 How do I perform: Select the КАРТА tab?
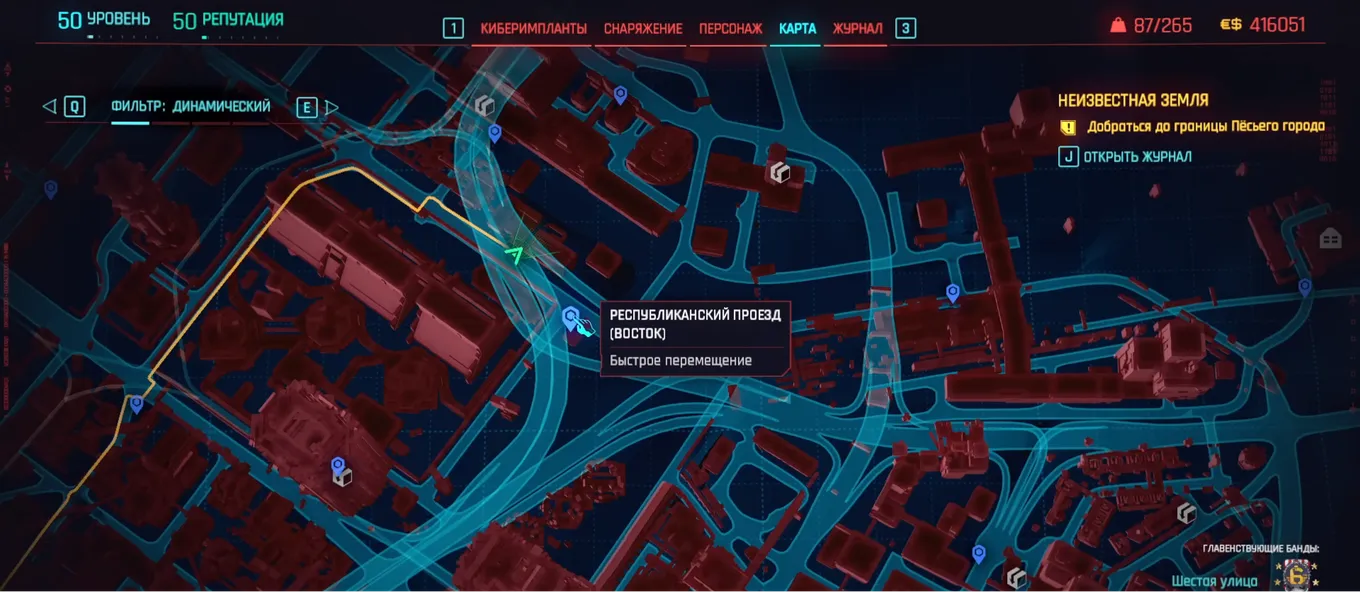pos(798,29)
